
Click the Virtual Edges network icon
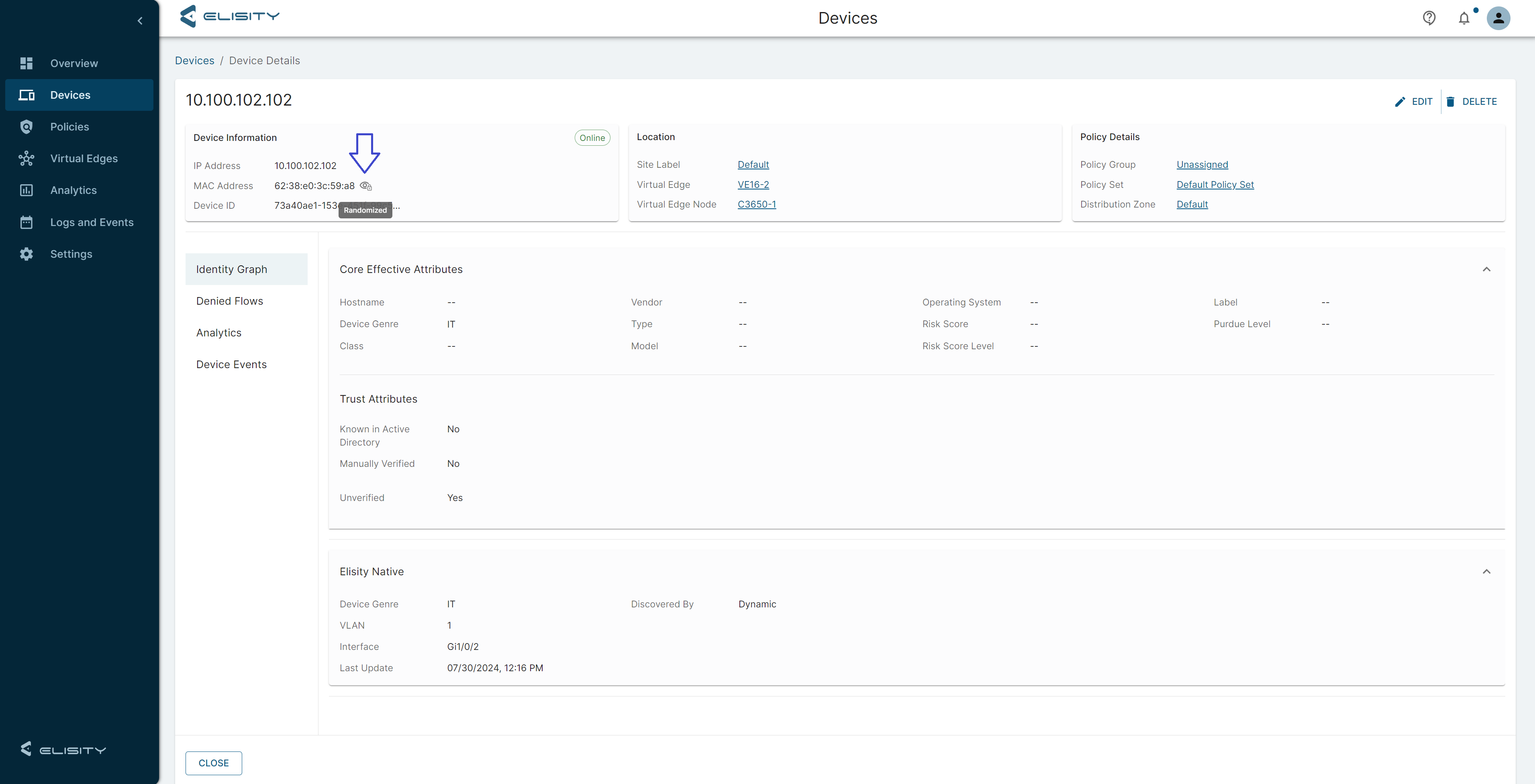pos(26,159)
